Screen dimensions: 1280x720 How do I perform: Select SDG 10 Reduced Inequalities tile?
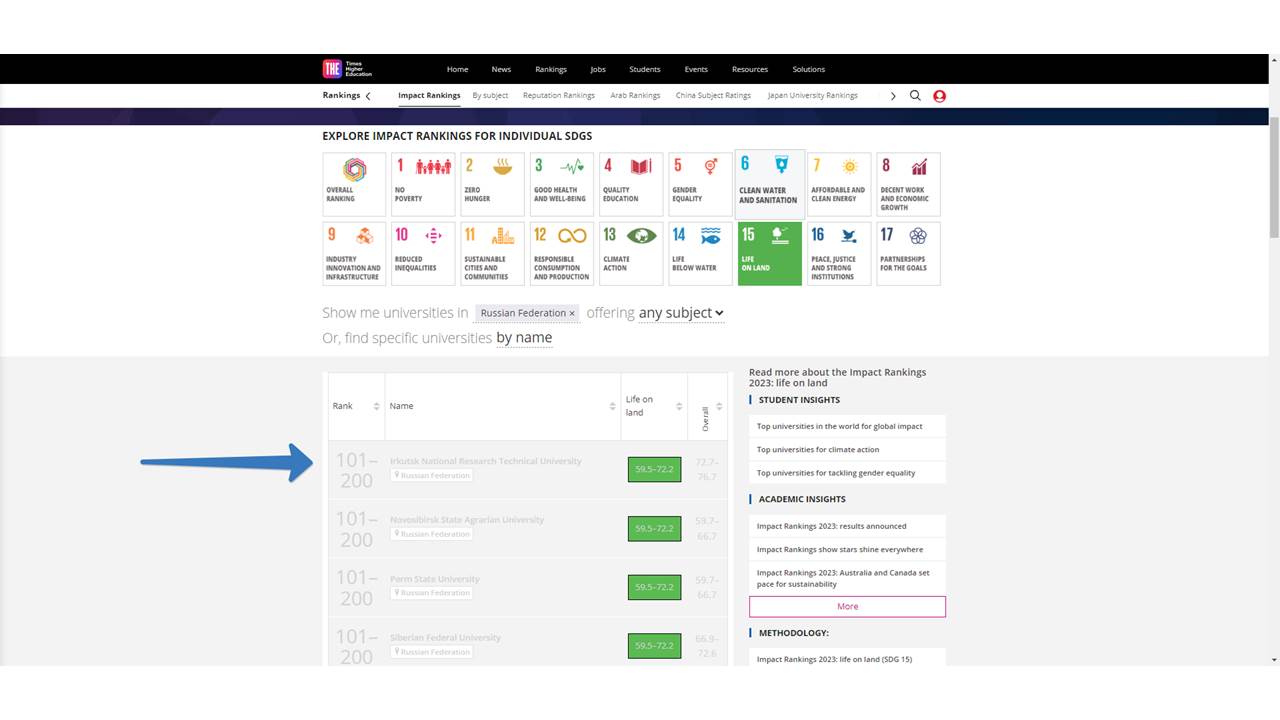(x=424, y=254)
